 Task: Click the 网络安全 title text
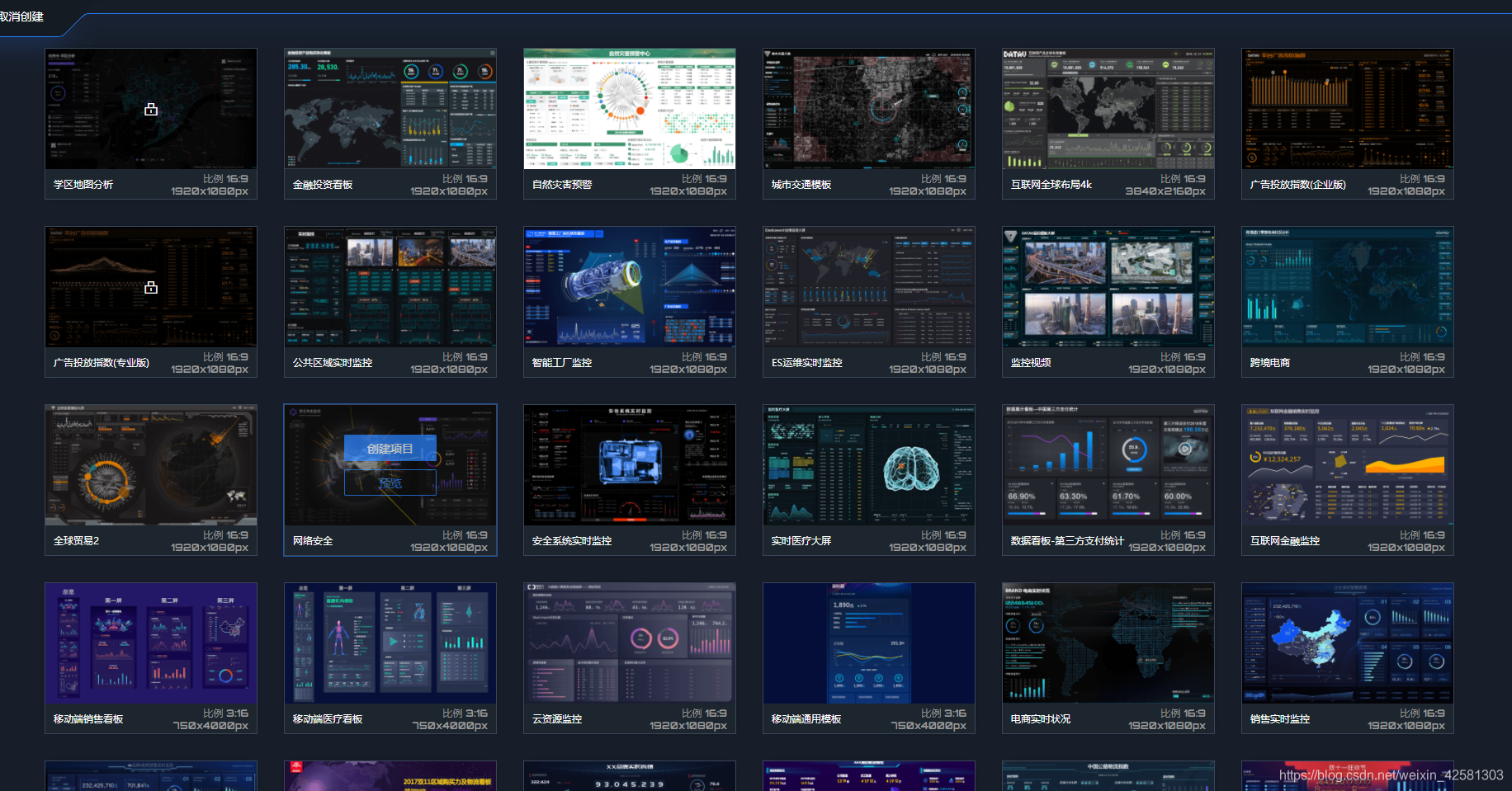313,541
